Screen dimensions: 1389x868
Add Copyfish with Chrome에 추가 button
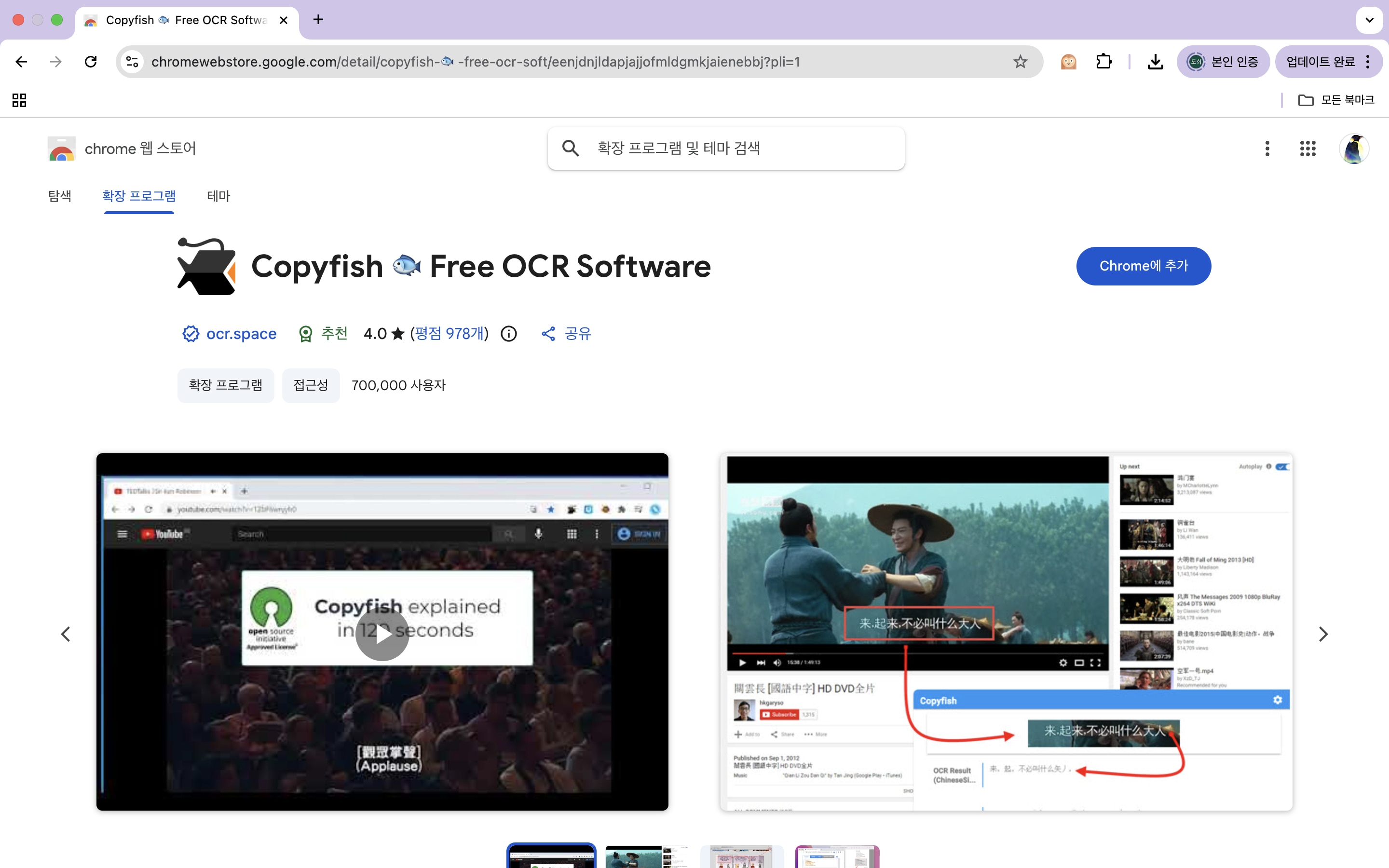[x=1144, y=266]
